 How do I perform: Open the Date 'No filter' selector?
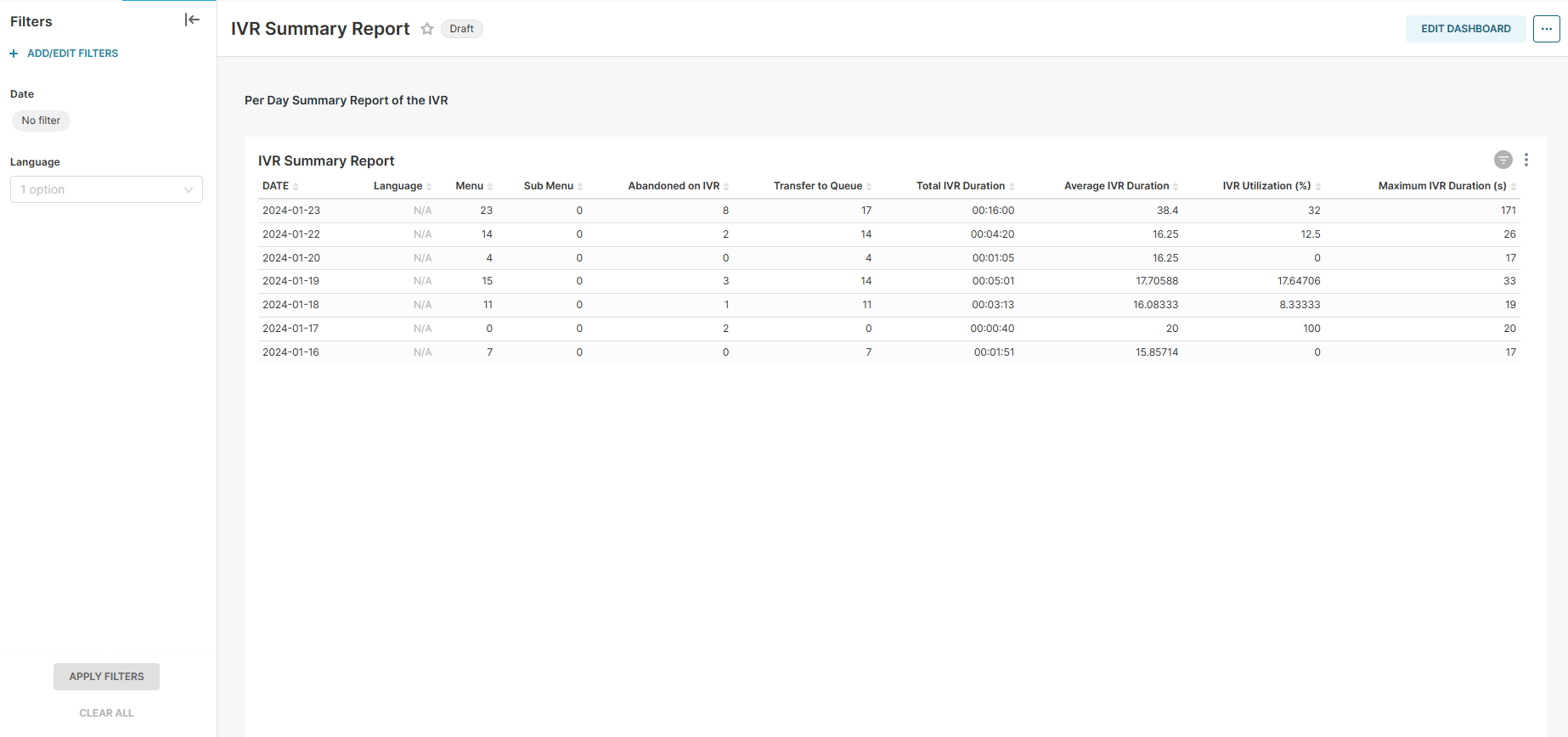[41, 121]
